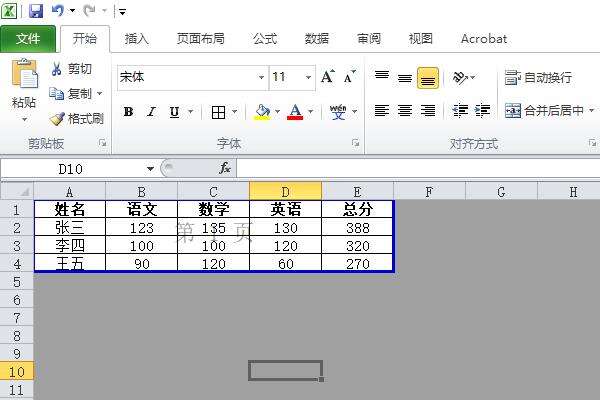Open the font size 11 dropdown
The width and height of the screenshot is (600, 400).
[308, 77]
